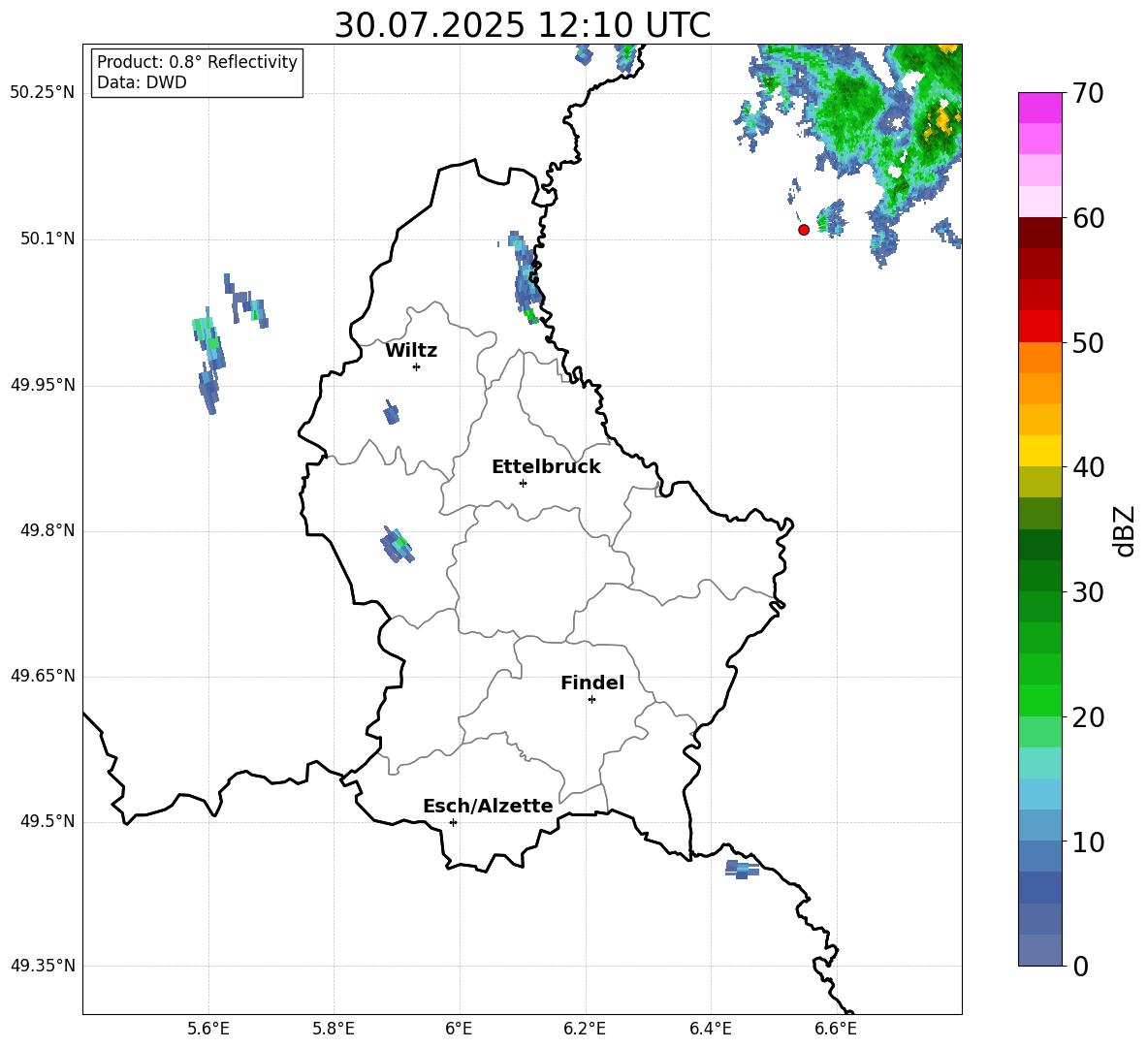This screenshot has height=1048, width=1148.
Task: Click the Findel station cross marker
Action: [591, 700]
